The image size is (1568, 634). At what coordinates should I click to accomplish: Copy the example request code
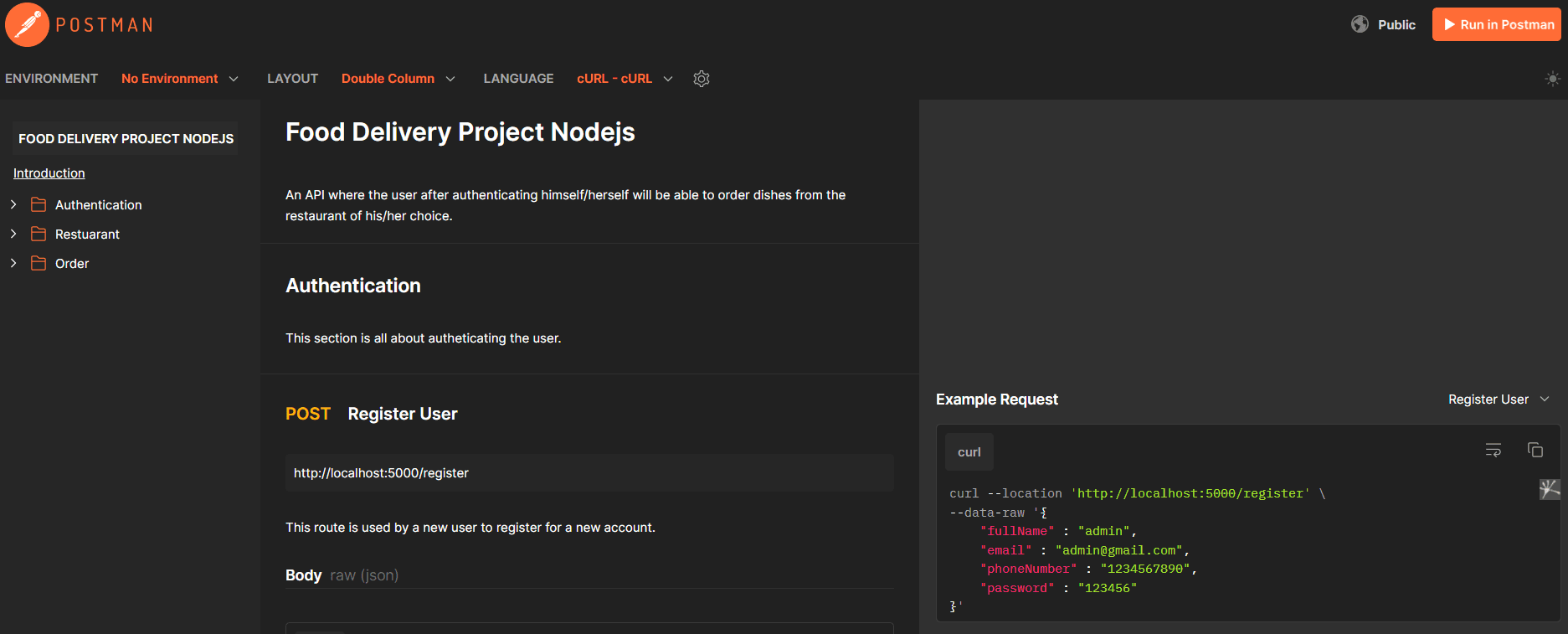click(1535, 450)
